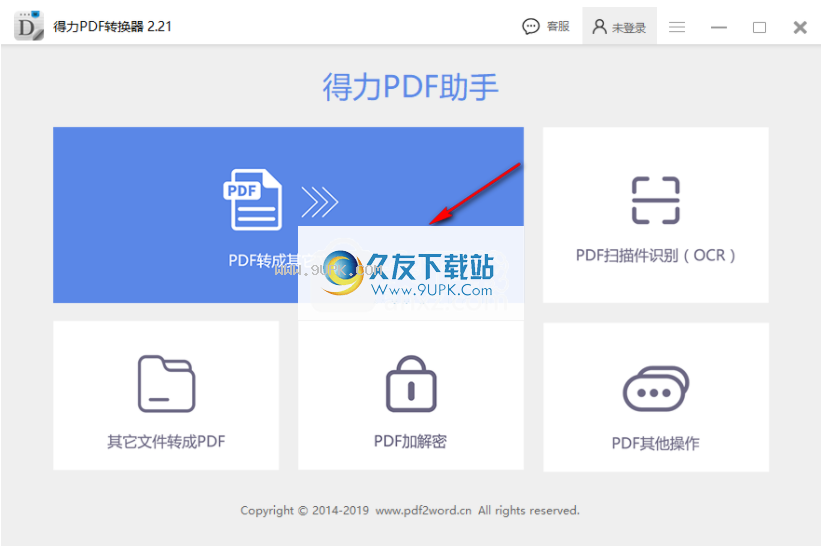Click the 得力PDF转换器 2.21 title text

pos(112,26)
